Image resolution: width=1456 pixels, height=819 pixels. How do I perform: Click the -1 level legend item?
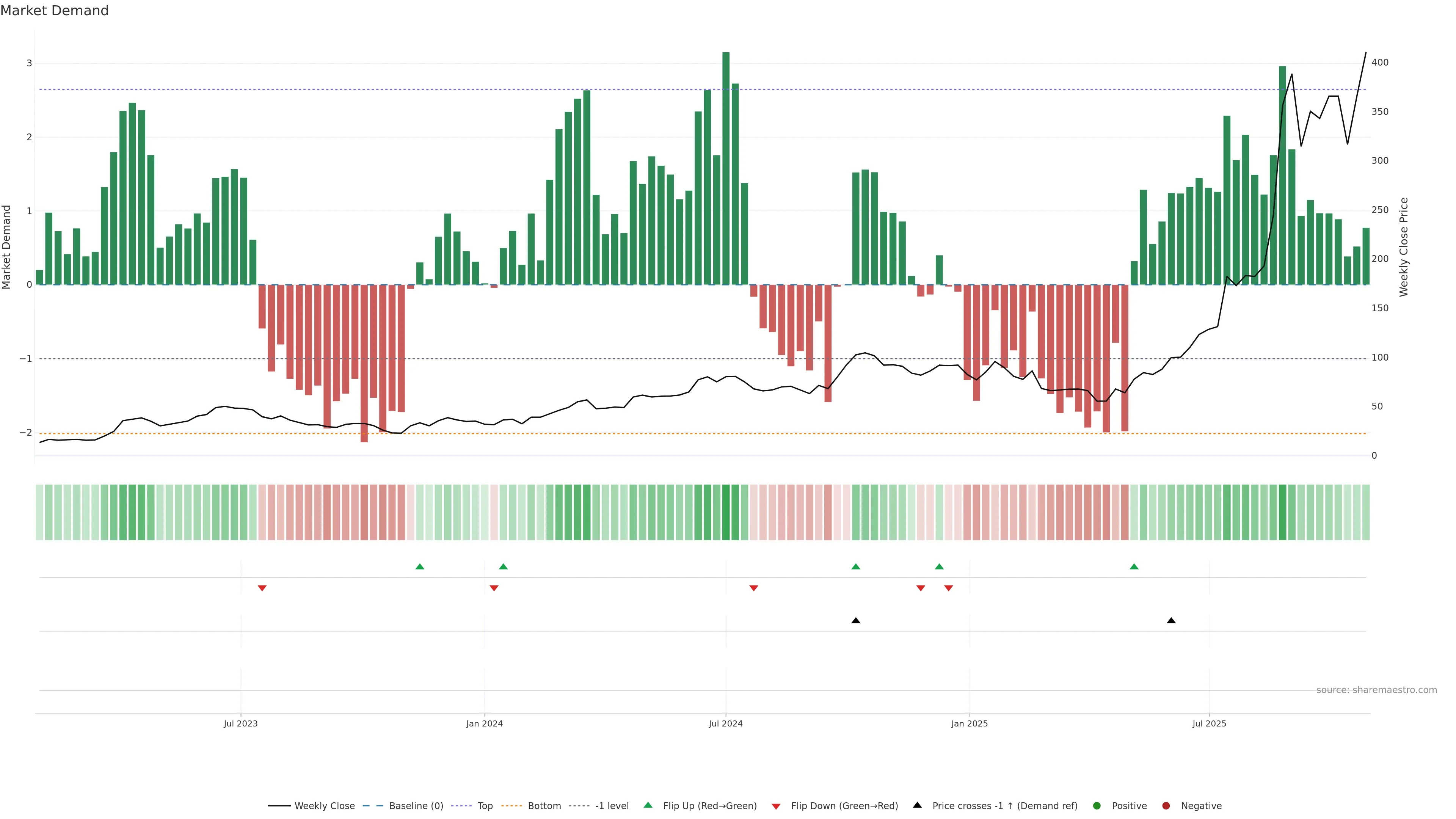pyautogui.click(x=612, y=805)
